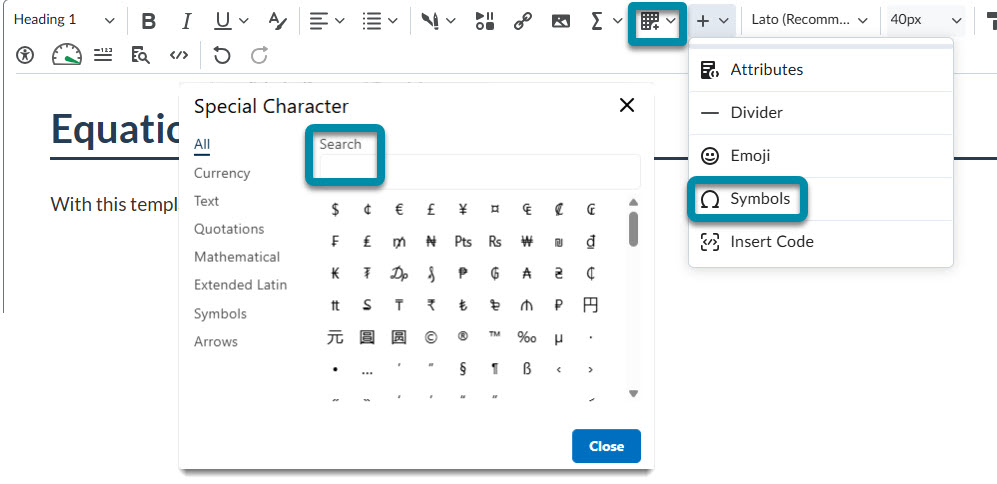
Task: Expand the underline options chevron
Action: pos(244,21)
